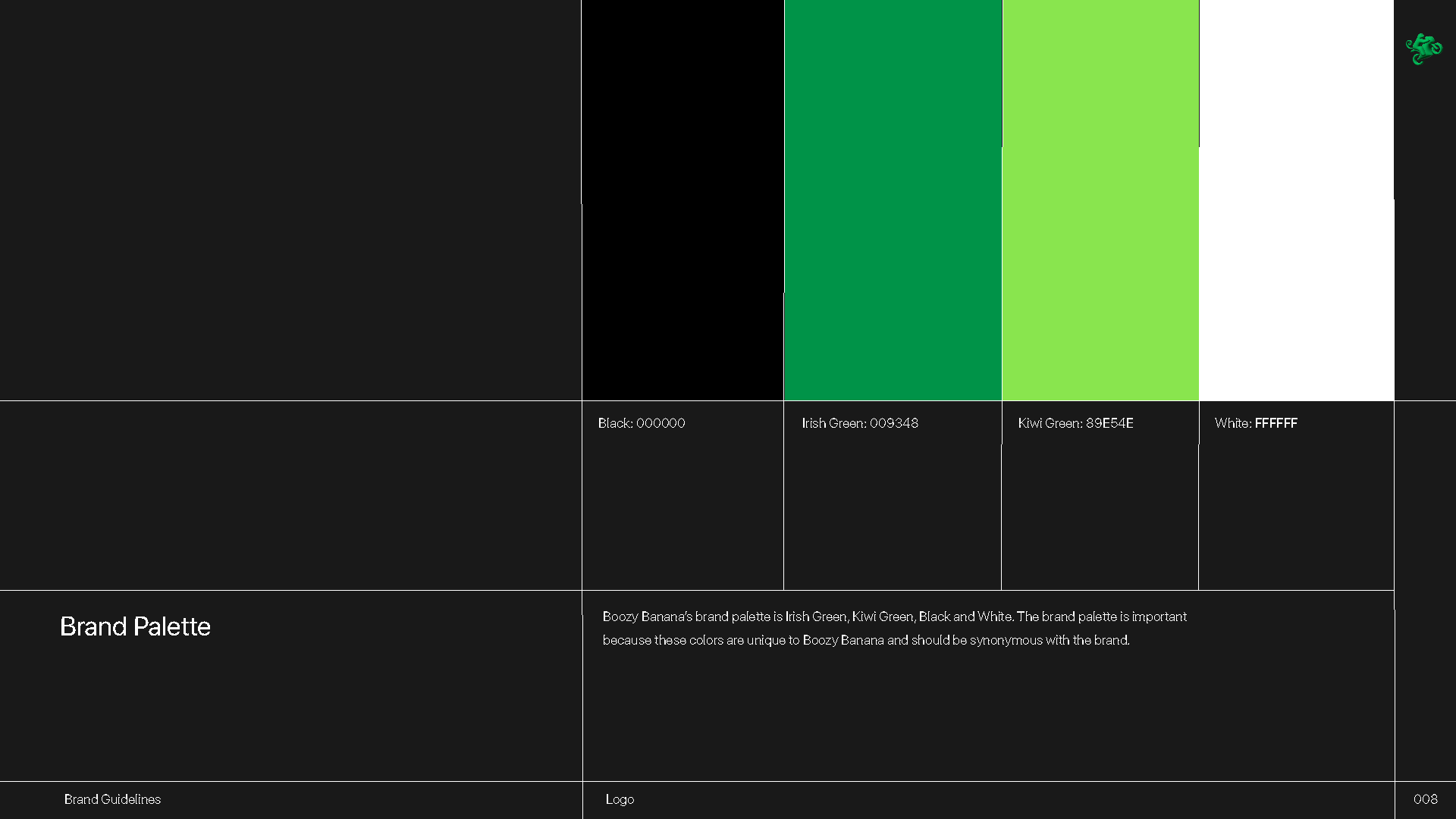This screenshot has width=1456, height=819.
Task: Click the 'Logo' footer section label
Action: point(620,799)
